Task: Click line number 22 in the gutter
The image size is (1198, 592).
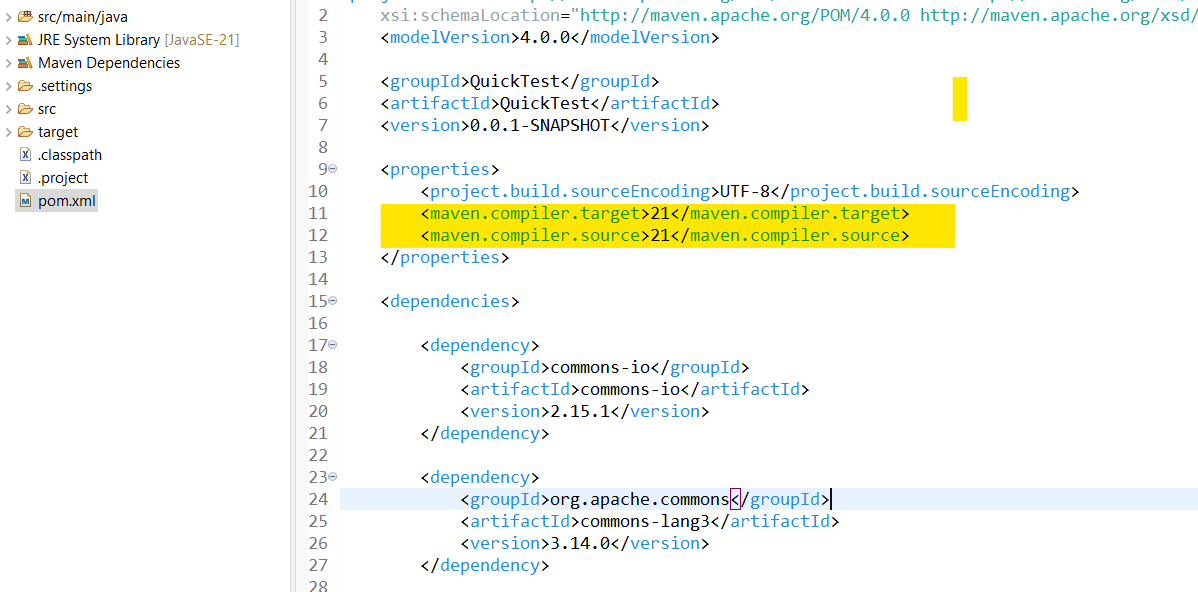Action: pos(316,457)
